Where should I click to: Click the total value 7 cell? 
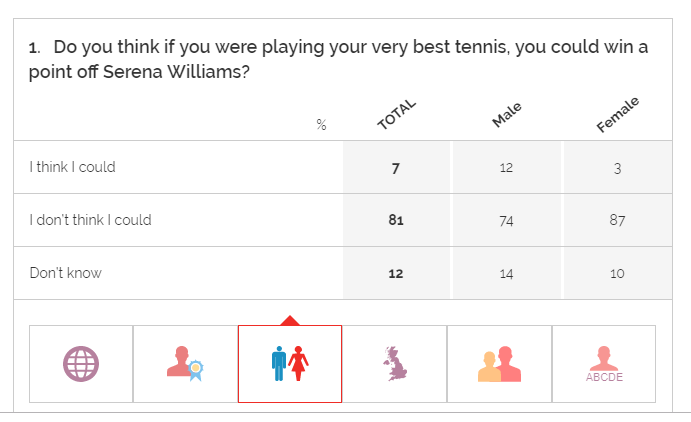click(396, 167)
